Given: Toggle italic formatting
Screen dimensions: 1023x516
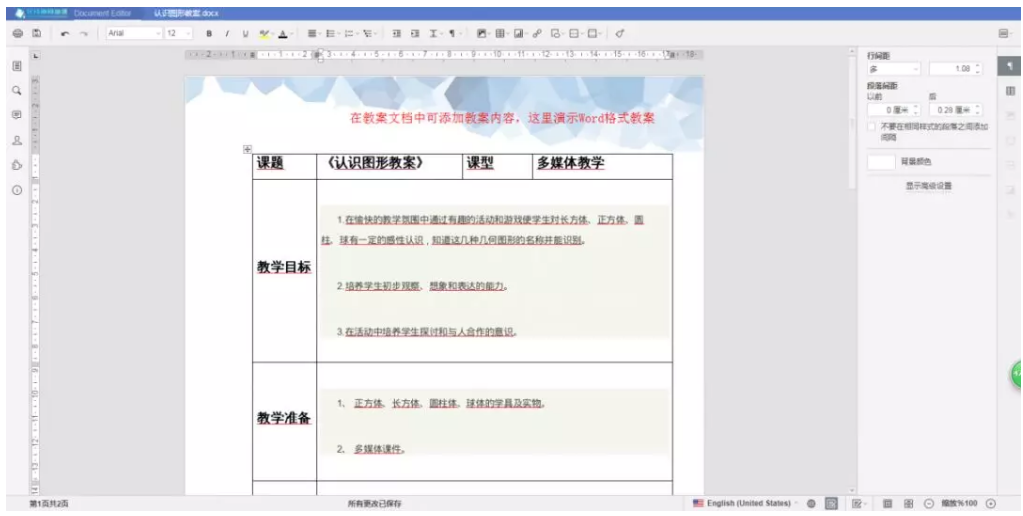Looking at the screenshot, I should (227, 33).
